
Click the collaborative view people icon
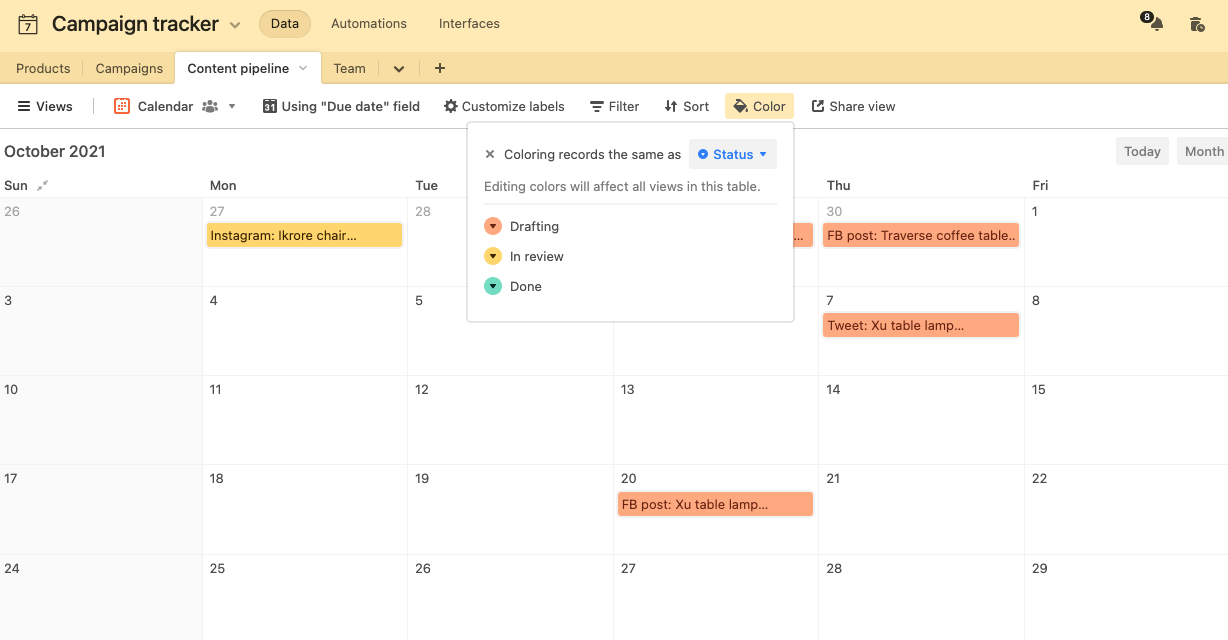210,106
